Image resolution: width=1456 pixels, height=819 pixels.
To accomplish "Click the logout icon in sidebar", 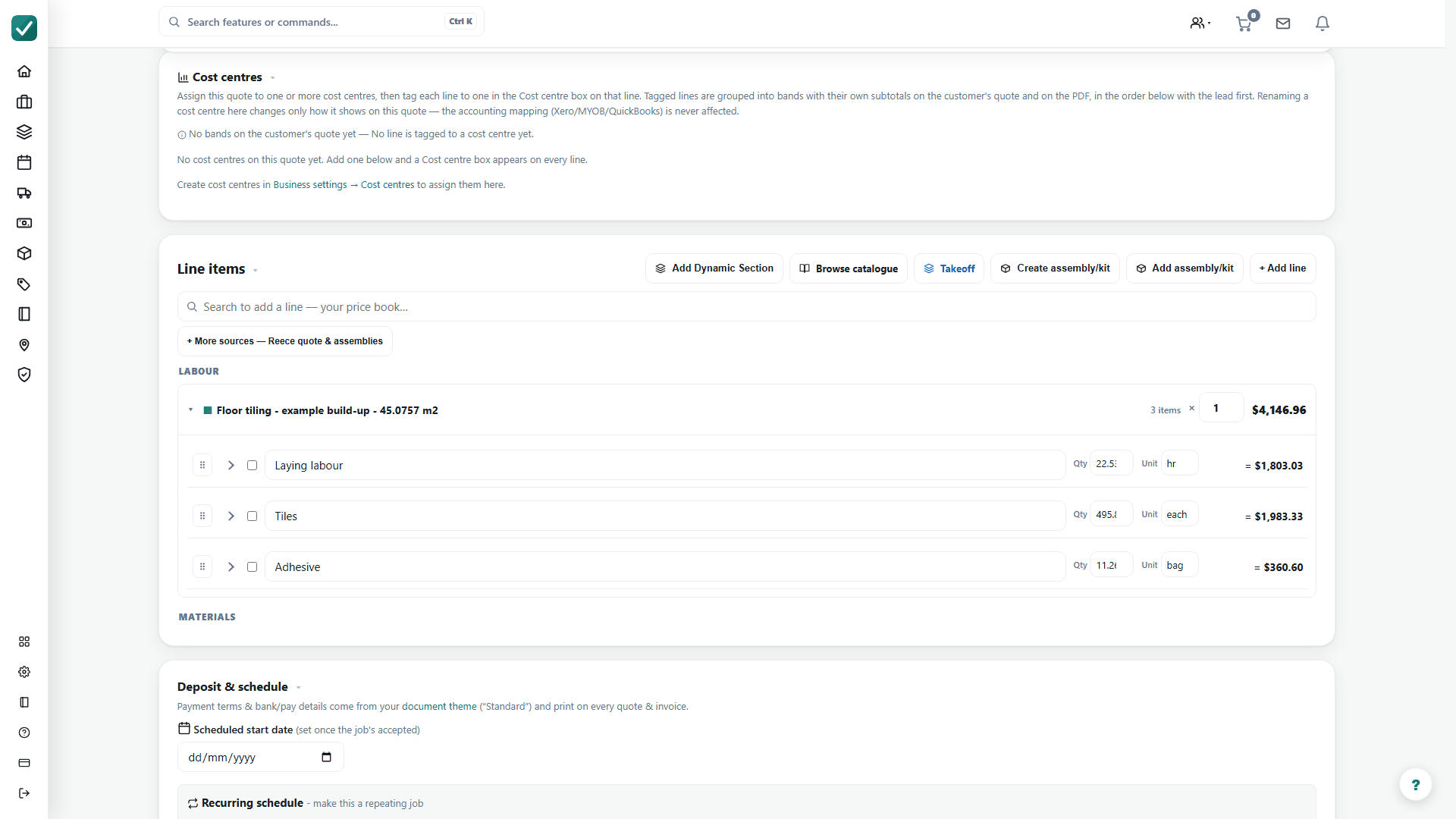I will pyautogui.click(x=24, y=793).
